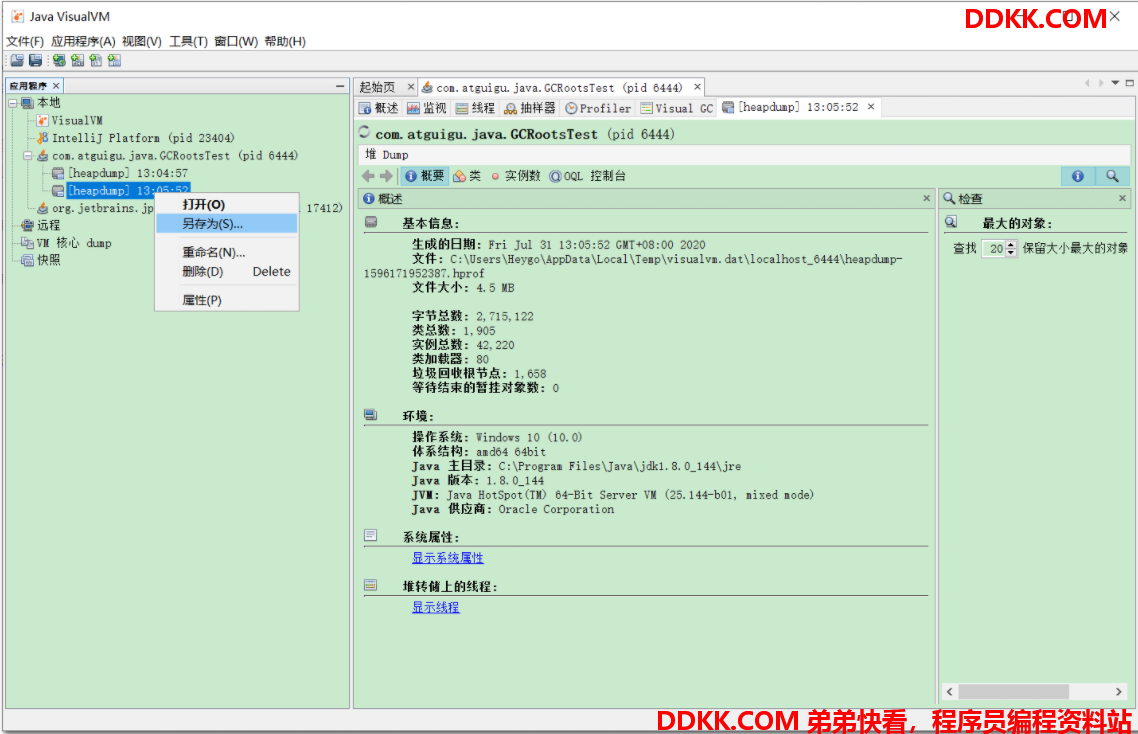Open the 视图(V) menu

(x=142, y=41)
